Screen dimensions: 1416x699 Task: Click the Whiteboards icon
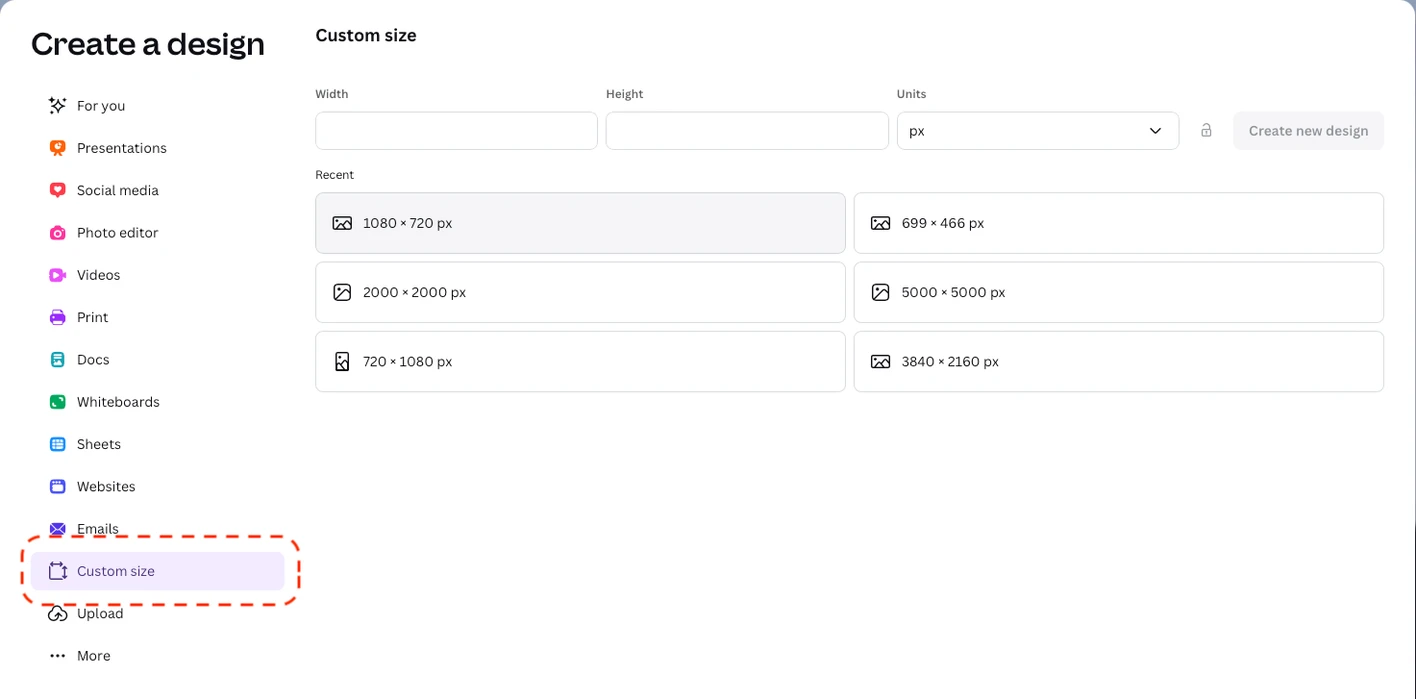tap(58, 402)
